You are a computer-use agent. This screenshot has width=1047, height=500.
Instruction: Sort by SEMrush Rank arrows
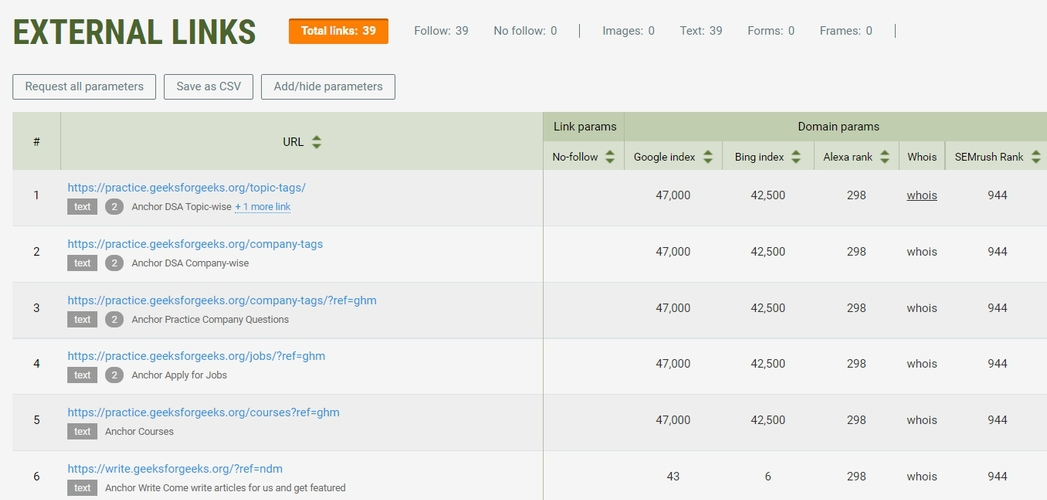1036,157
